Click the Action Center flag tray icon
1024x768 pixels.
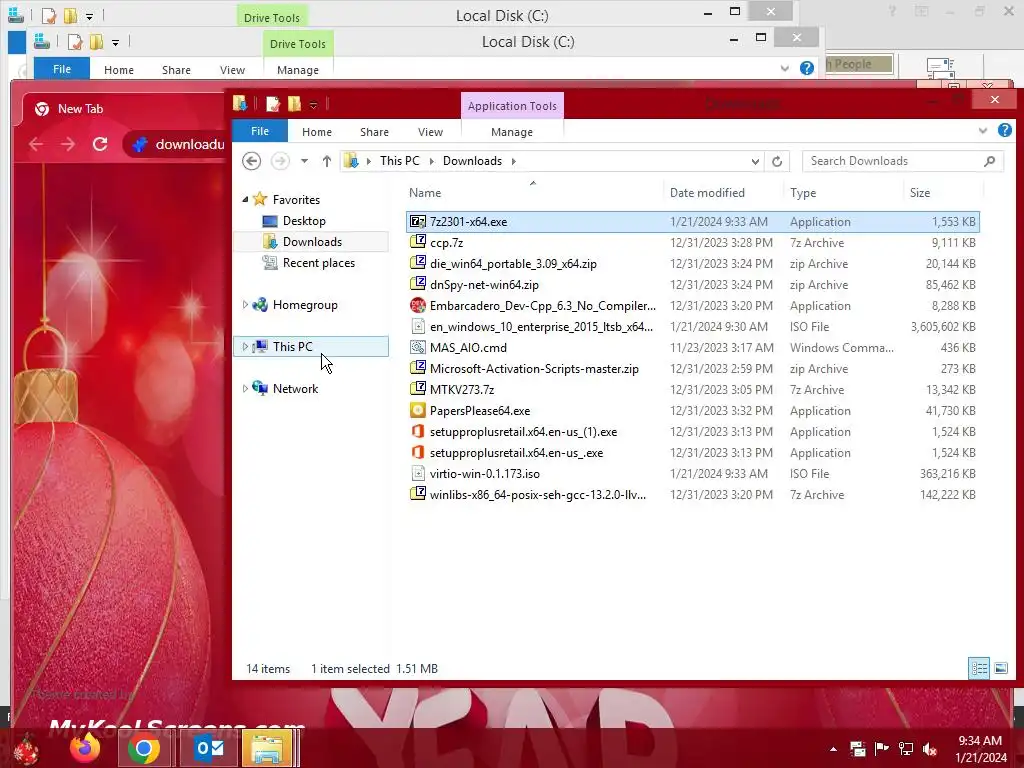tap(882, 749)
